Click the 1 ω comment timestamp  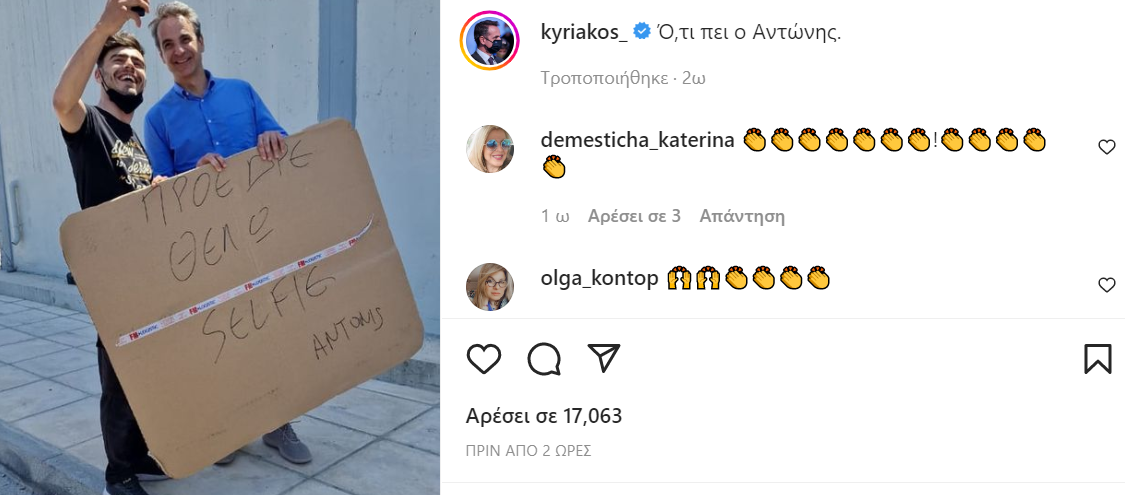555,216
